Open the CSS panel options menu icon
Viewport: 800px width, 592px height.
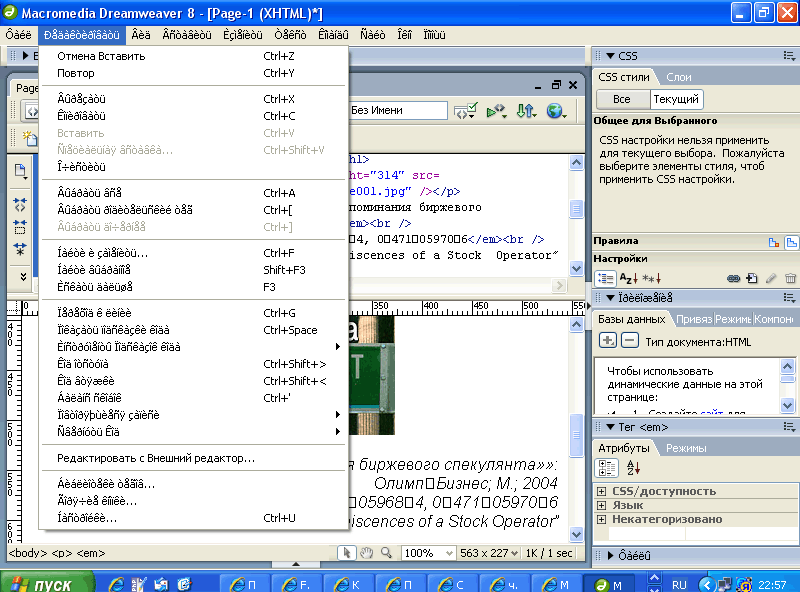click(x=789, y=56)
